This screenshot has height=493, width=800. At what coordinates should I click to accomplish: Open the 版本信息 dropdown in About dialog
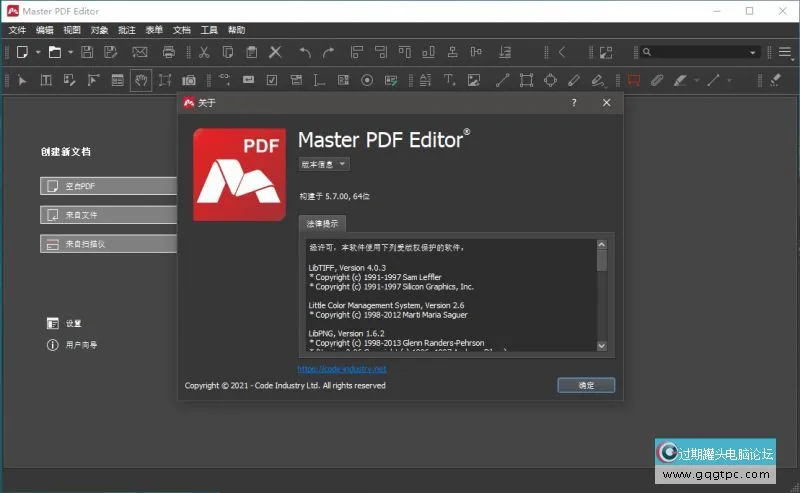324,164
